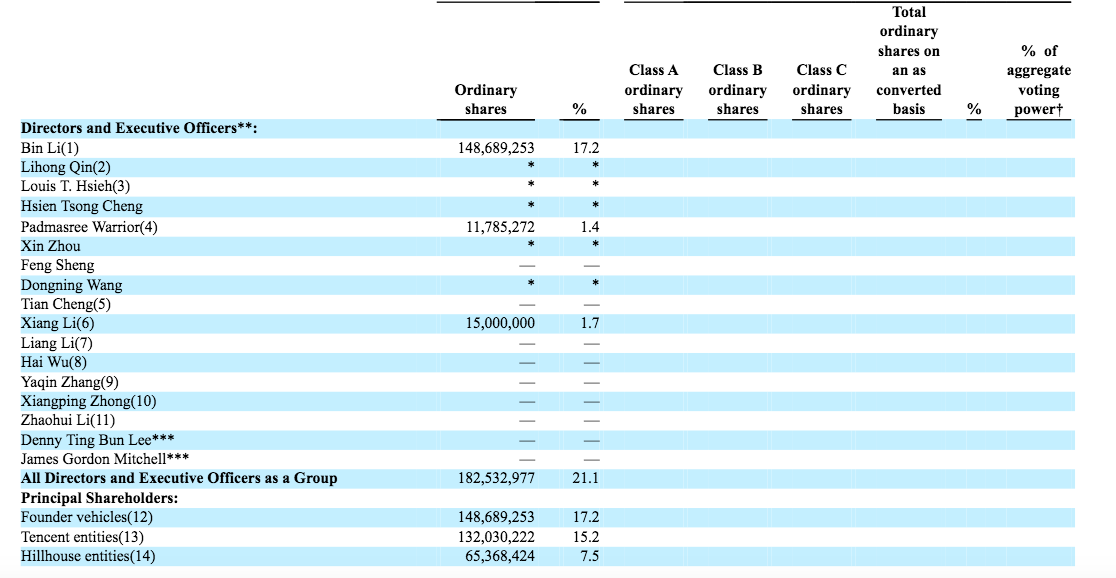This screenshot has width=1116, height=578.
Task: Select Tencent's 132,030,222 shares value
Action: pos(496,537)
